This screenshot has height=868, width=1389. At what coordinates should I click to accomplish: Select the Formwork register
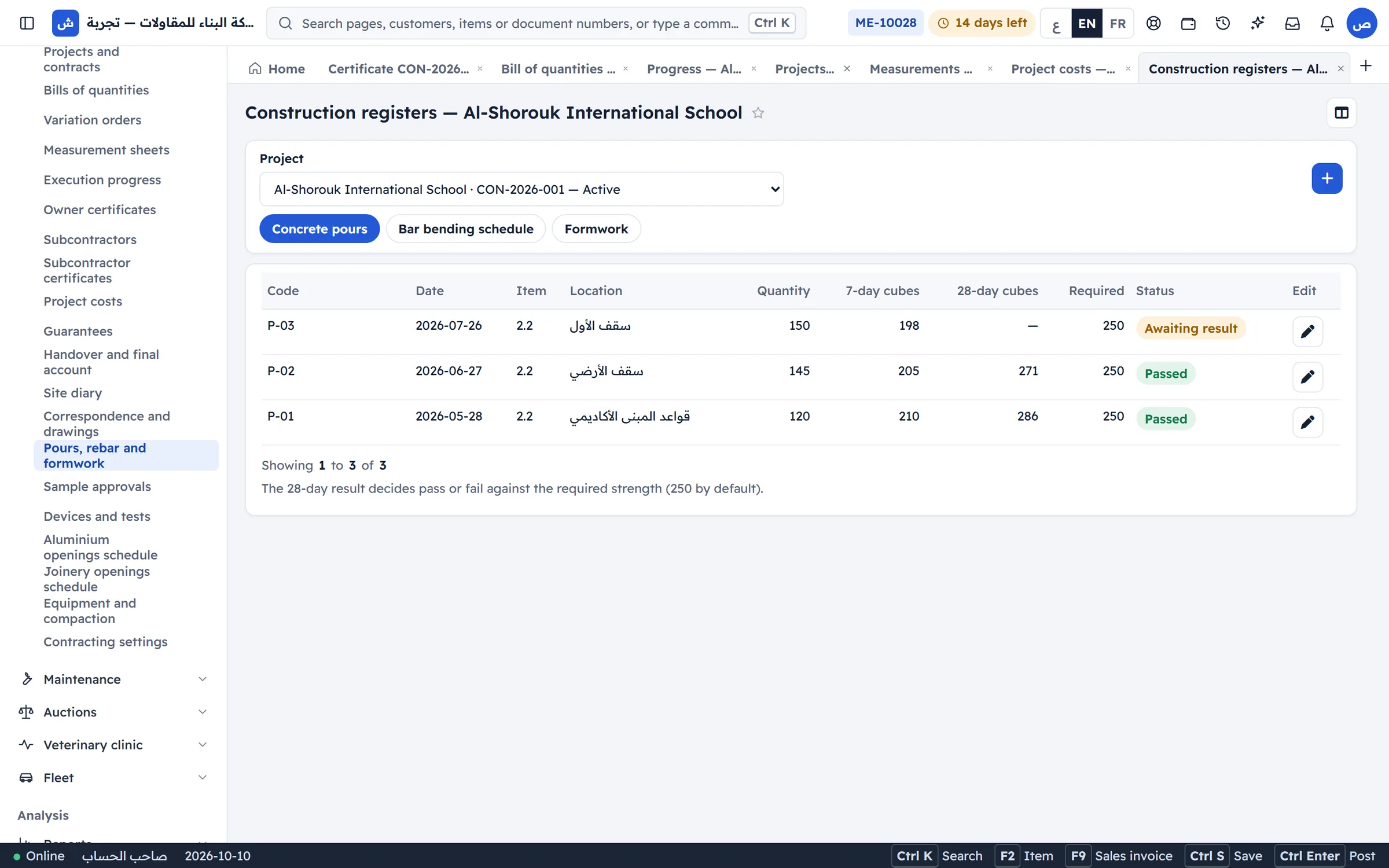coord(596,229)
